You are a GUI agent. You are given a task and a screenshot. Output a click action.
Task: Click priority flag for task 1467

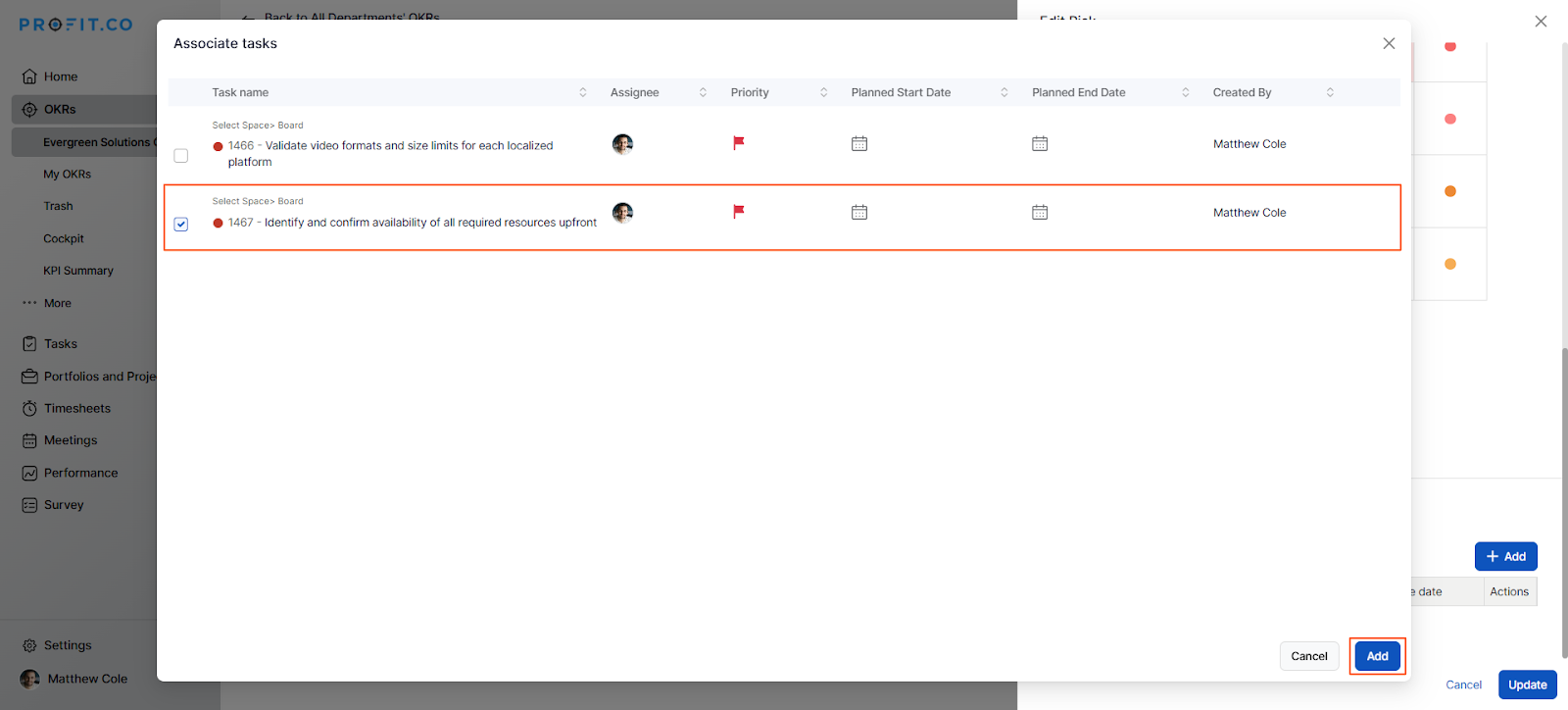(739, 212)
